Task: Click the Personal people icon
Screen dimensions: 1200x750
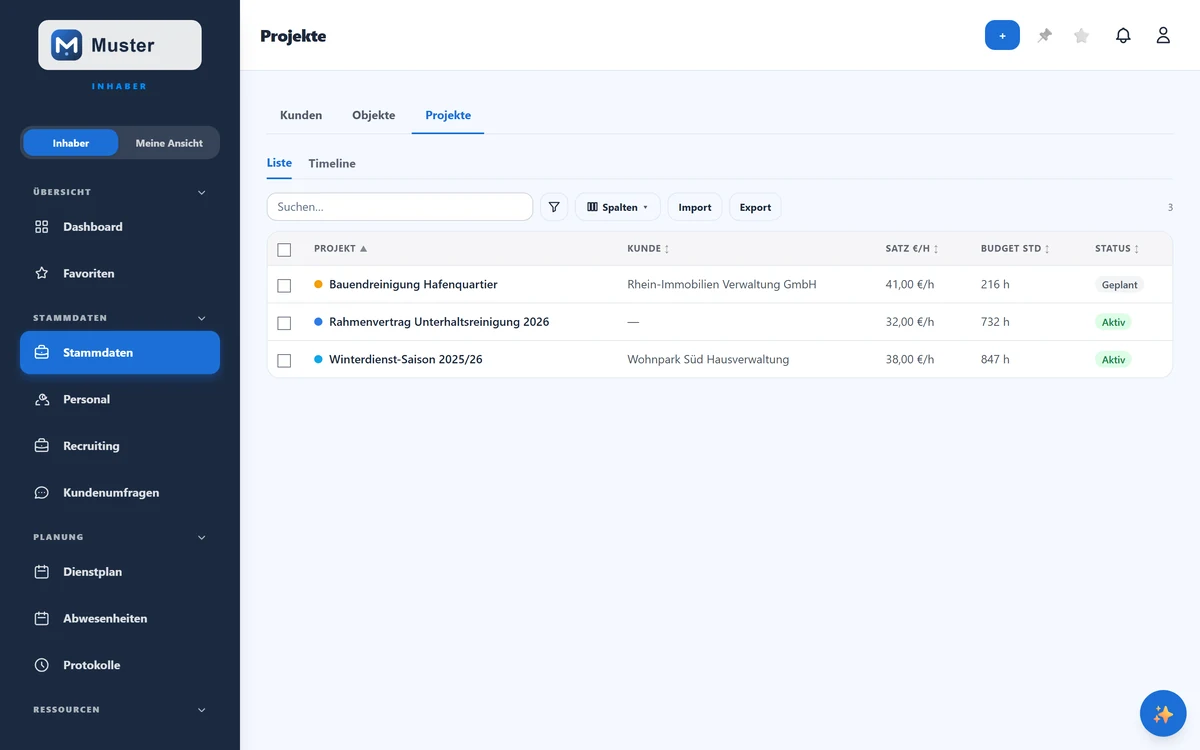Action: [42, 400]
